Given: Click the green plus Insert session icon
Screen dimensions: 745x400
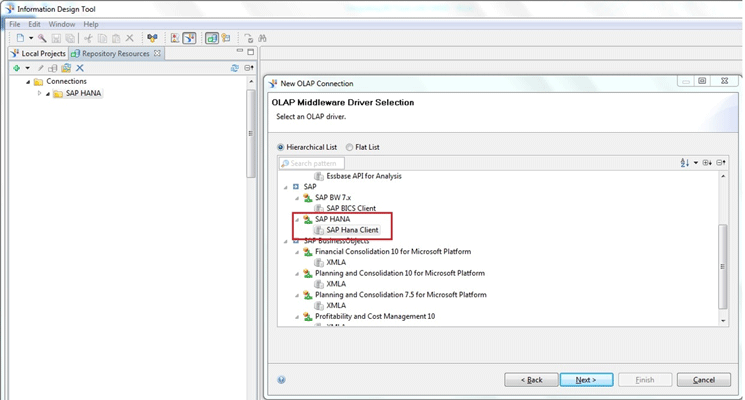Looking at the screenshot, I should pyautogui.click(x=16, y=68).
